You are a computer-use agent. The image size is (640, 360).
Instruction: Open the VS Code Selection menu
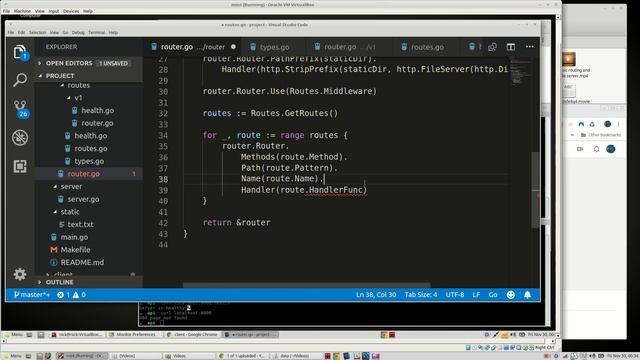(x=37, y=32)
